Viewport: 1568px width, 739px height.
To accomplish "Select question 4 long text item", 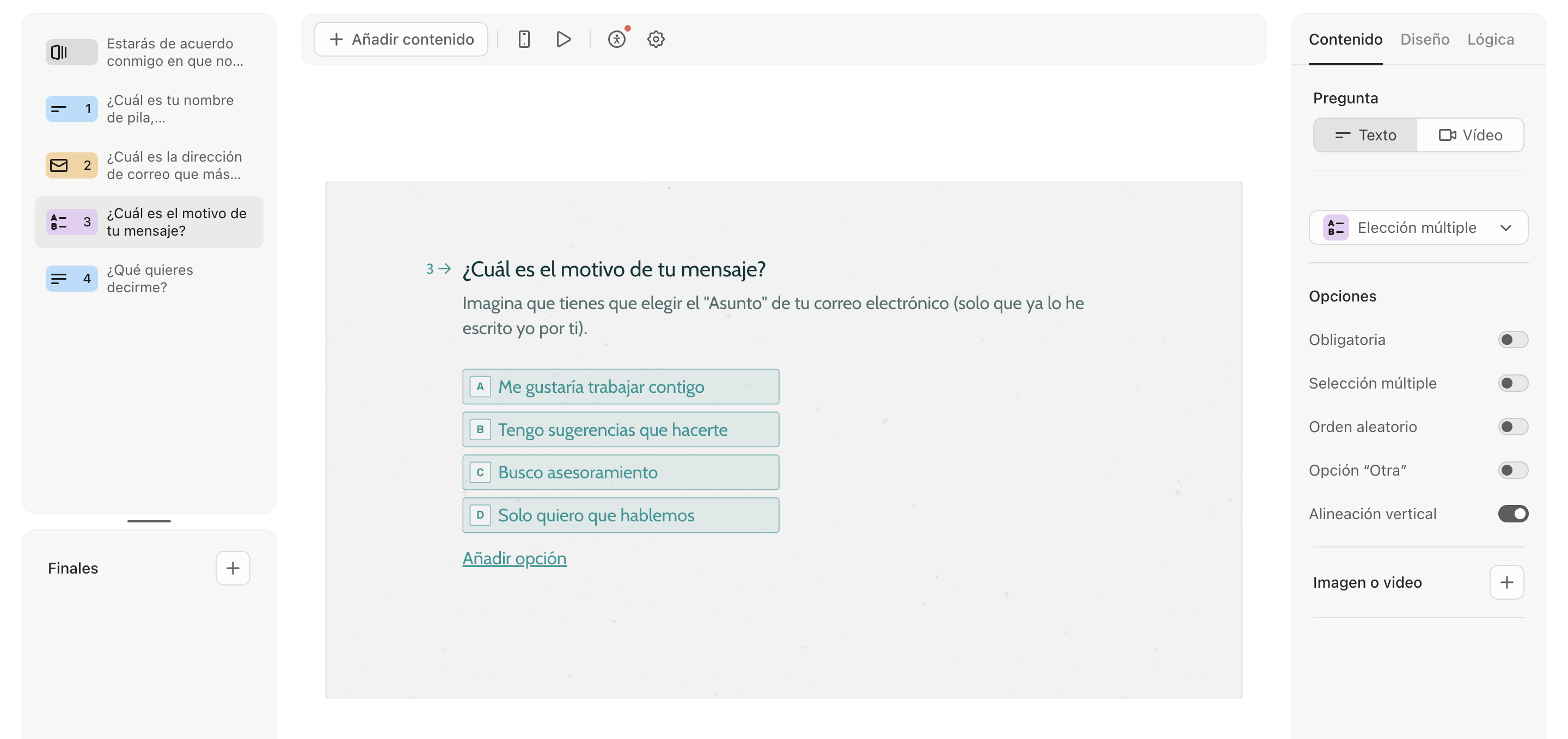I will (x=149, y=279).
